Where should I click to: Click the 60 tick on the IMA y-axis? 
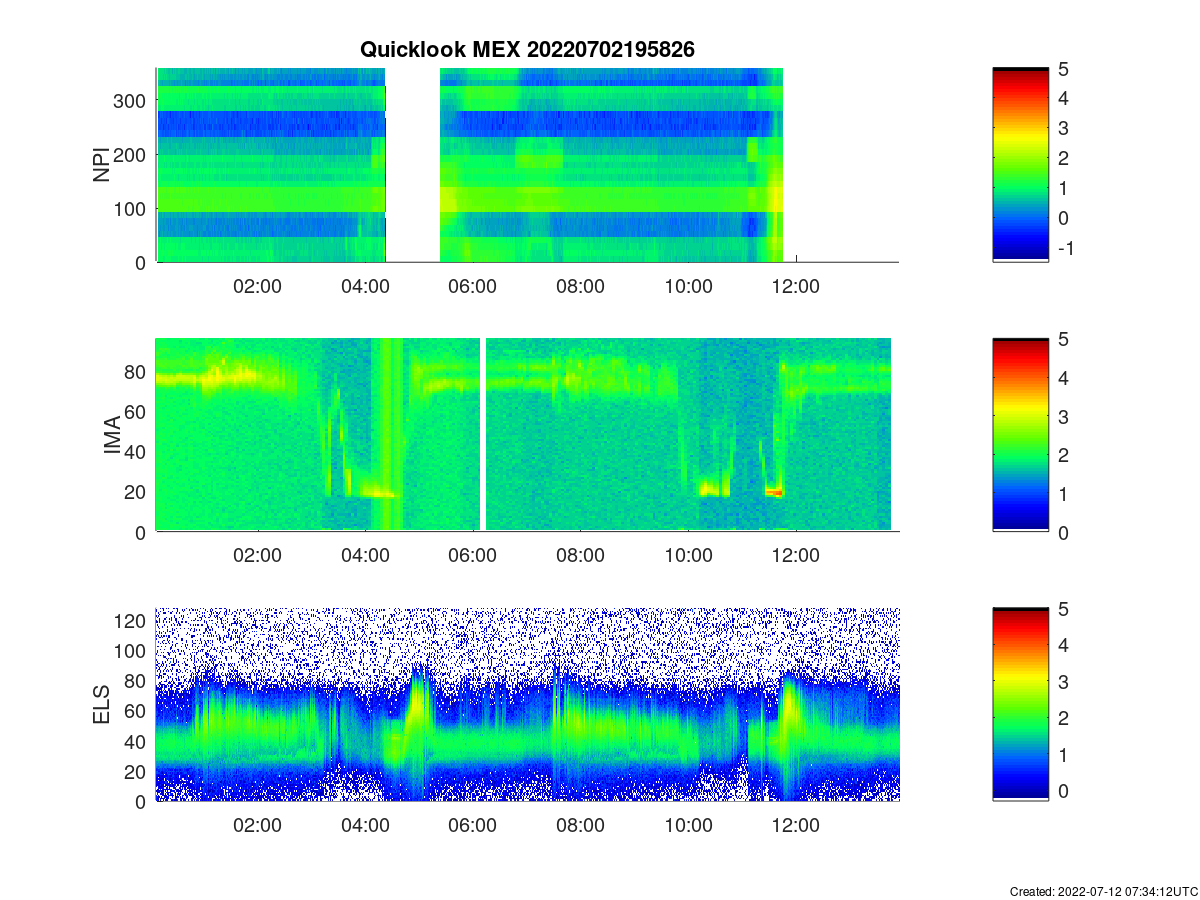[136, 411]
